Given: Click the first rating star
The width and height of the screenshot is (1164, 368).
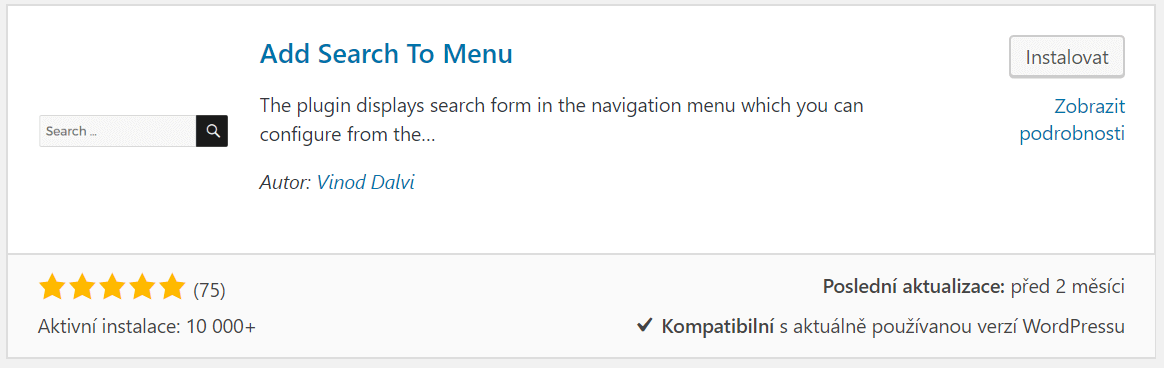Looking at the screenshot, I should coord(52,286).
